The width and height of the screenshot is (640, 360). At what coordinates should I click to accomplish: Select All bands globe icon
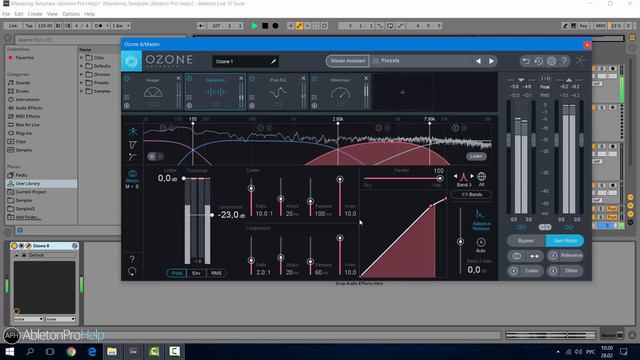(481, 177)
